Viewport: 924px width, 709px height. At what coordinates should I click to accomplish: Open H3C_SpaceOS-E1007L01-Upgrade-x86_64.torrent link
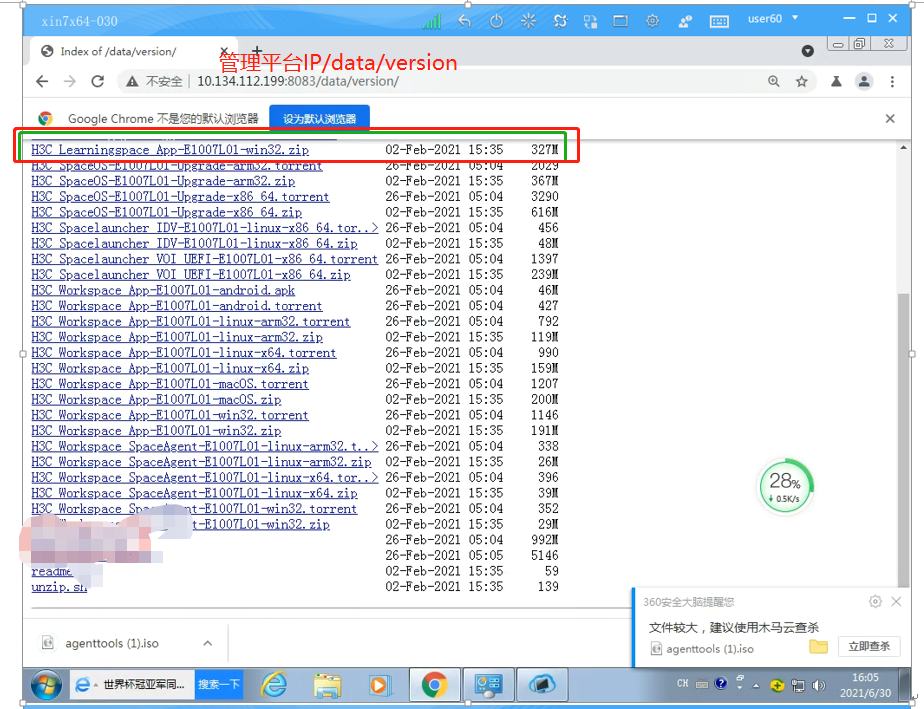[180, 196]
